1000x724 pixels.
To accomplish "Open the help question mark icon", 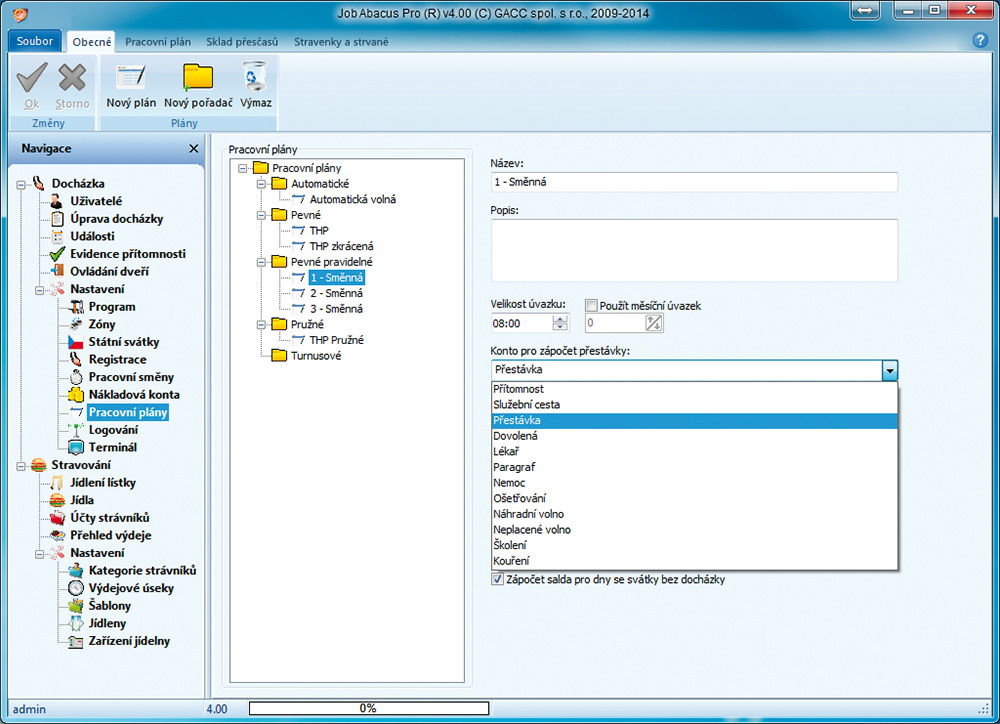I will coord(980,40).
